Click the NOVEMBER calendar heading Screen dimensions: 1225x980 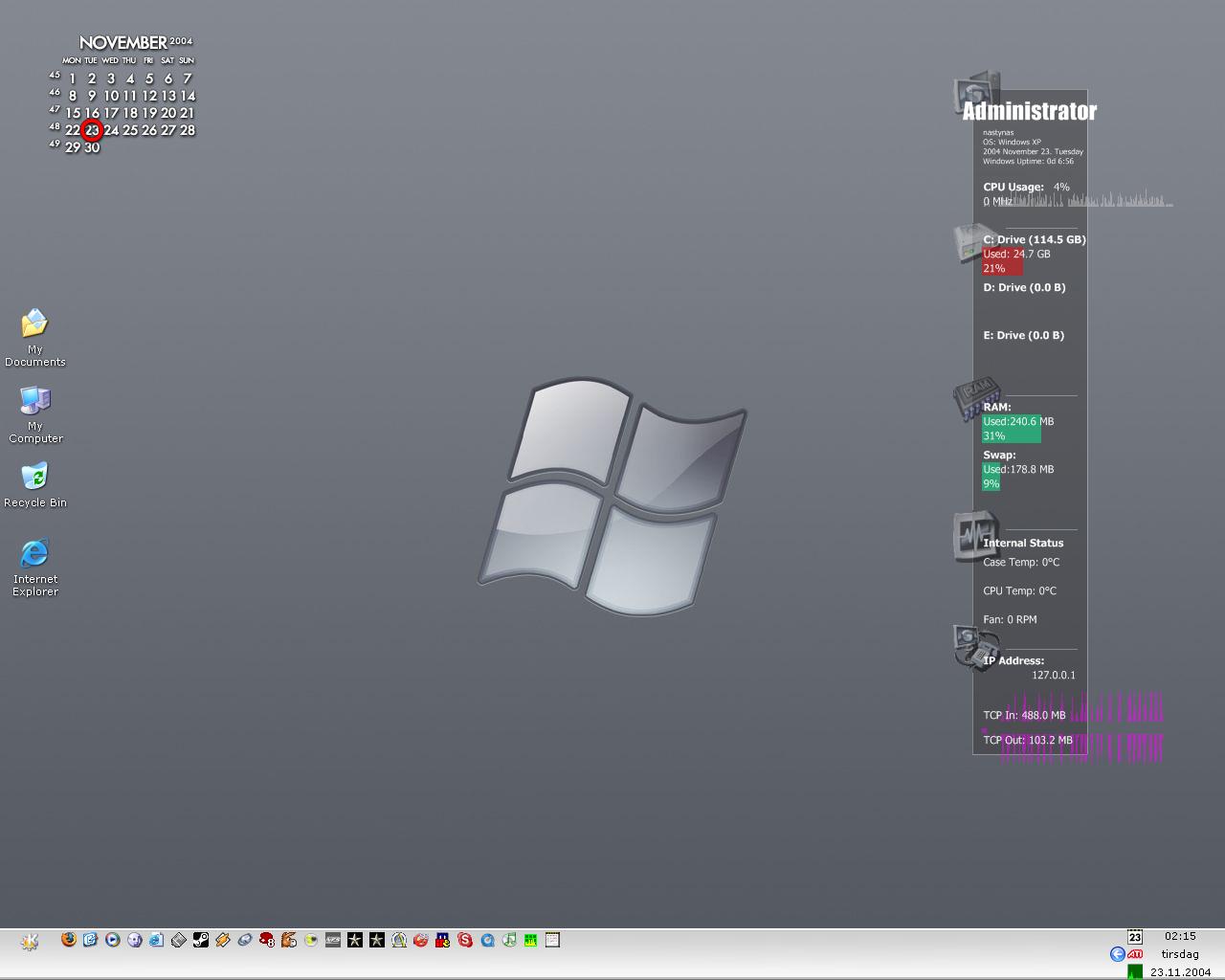(122, 42)
